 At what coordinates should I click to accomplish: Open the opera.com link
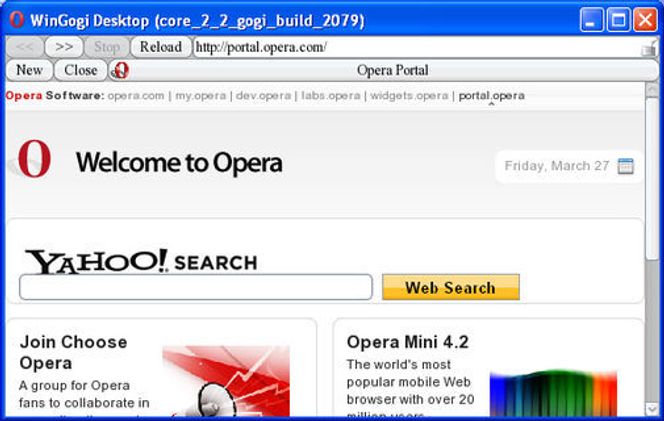(x=136, y=96)
